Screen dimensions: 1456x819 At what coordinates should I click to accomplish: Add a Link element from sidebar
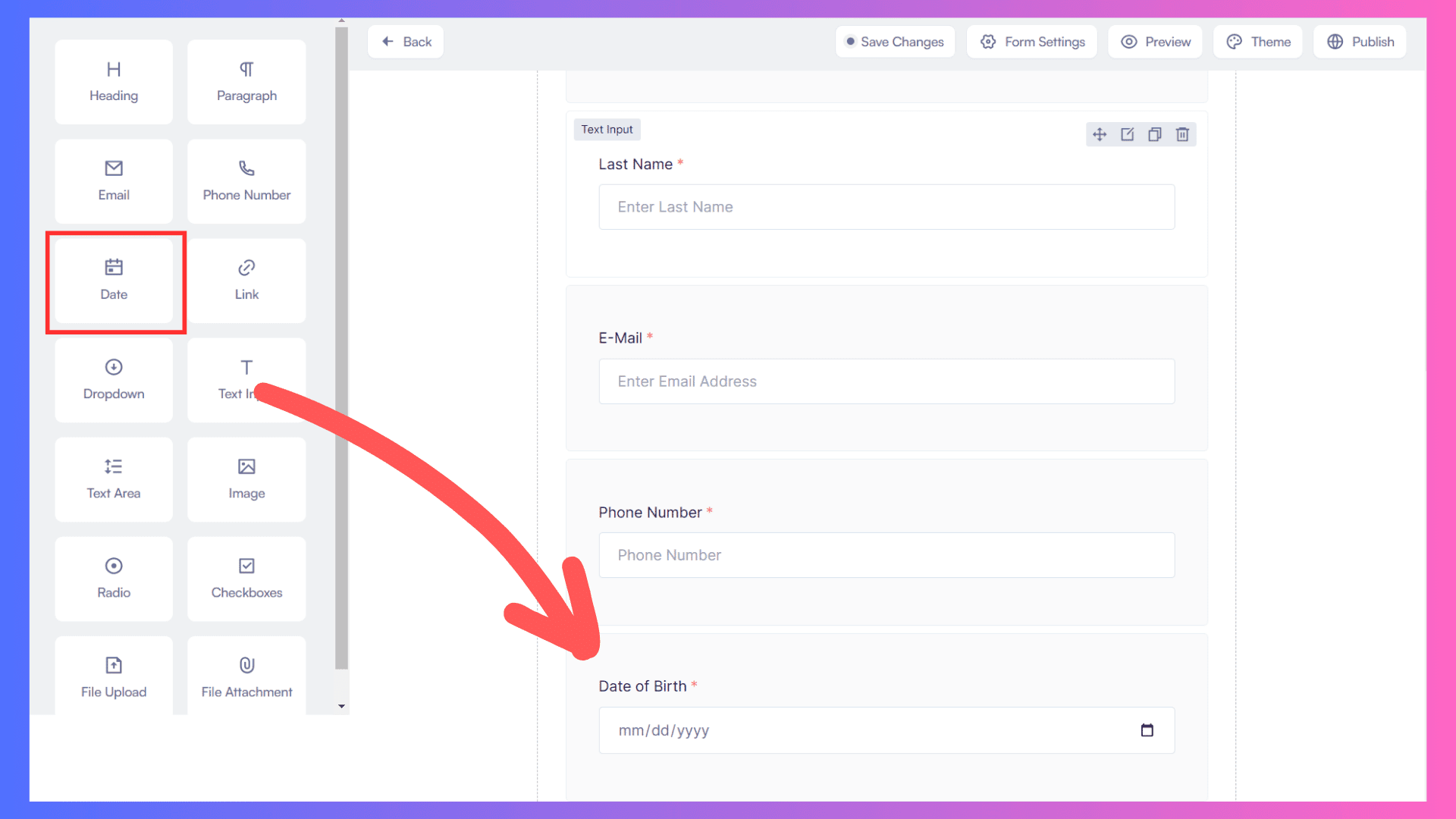tap(246, 281)
